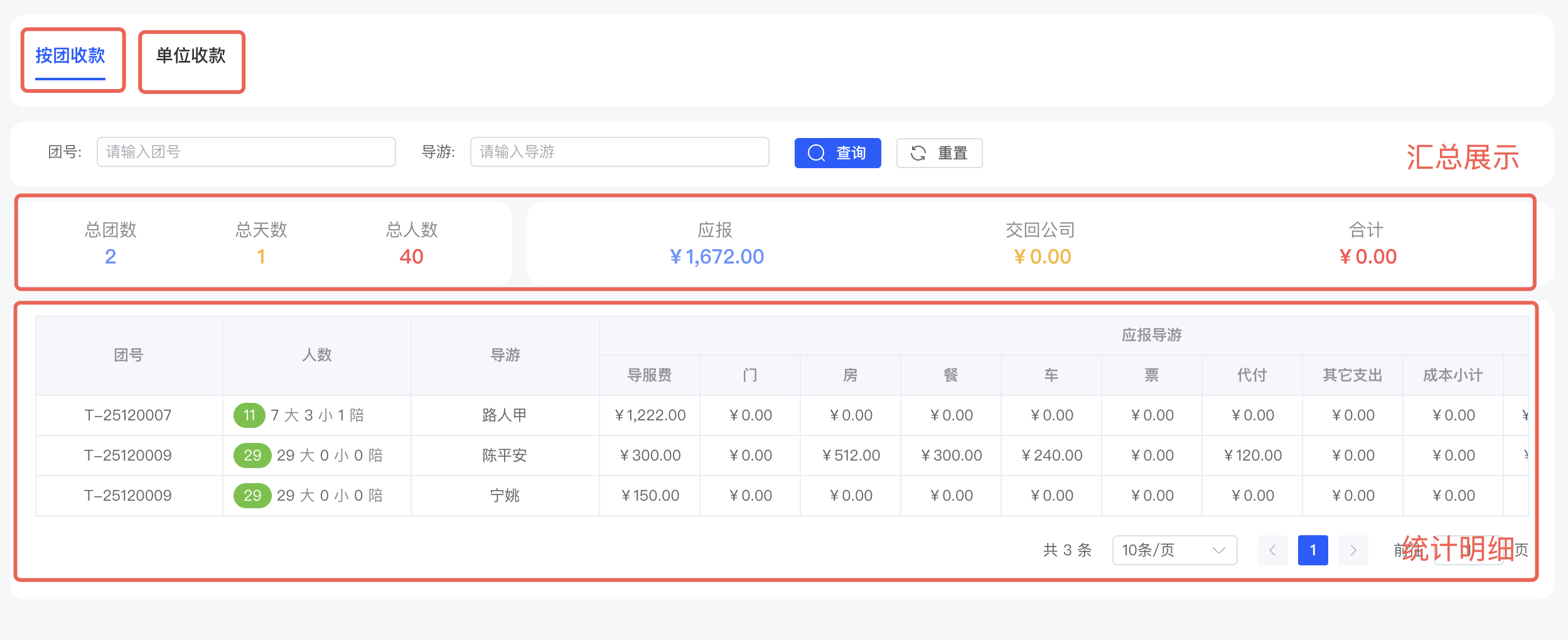Click the 应报 total amount ¥1,672.00

(716, 257)
